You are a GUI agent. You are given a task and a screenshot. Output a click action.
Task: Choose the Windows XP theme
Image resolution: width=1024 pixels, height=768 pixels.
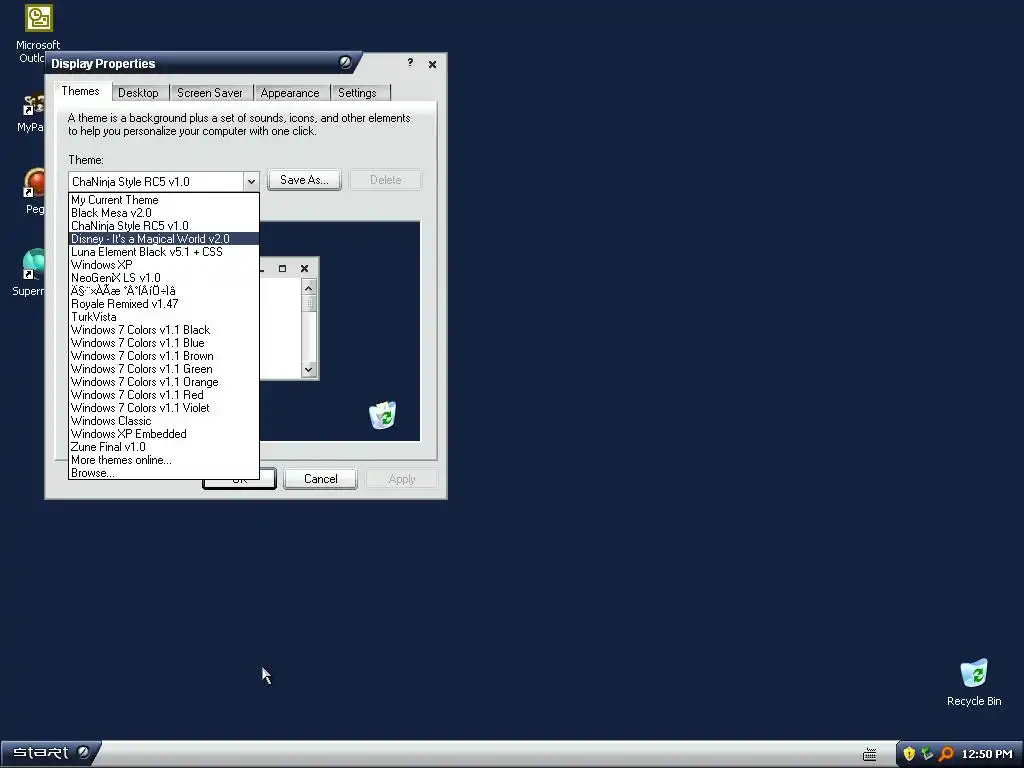coord(164,265)
